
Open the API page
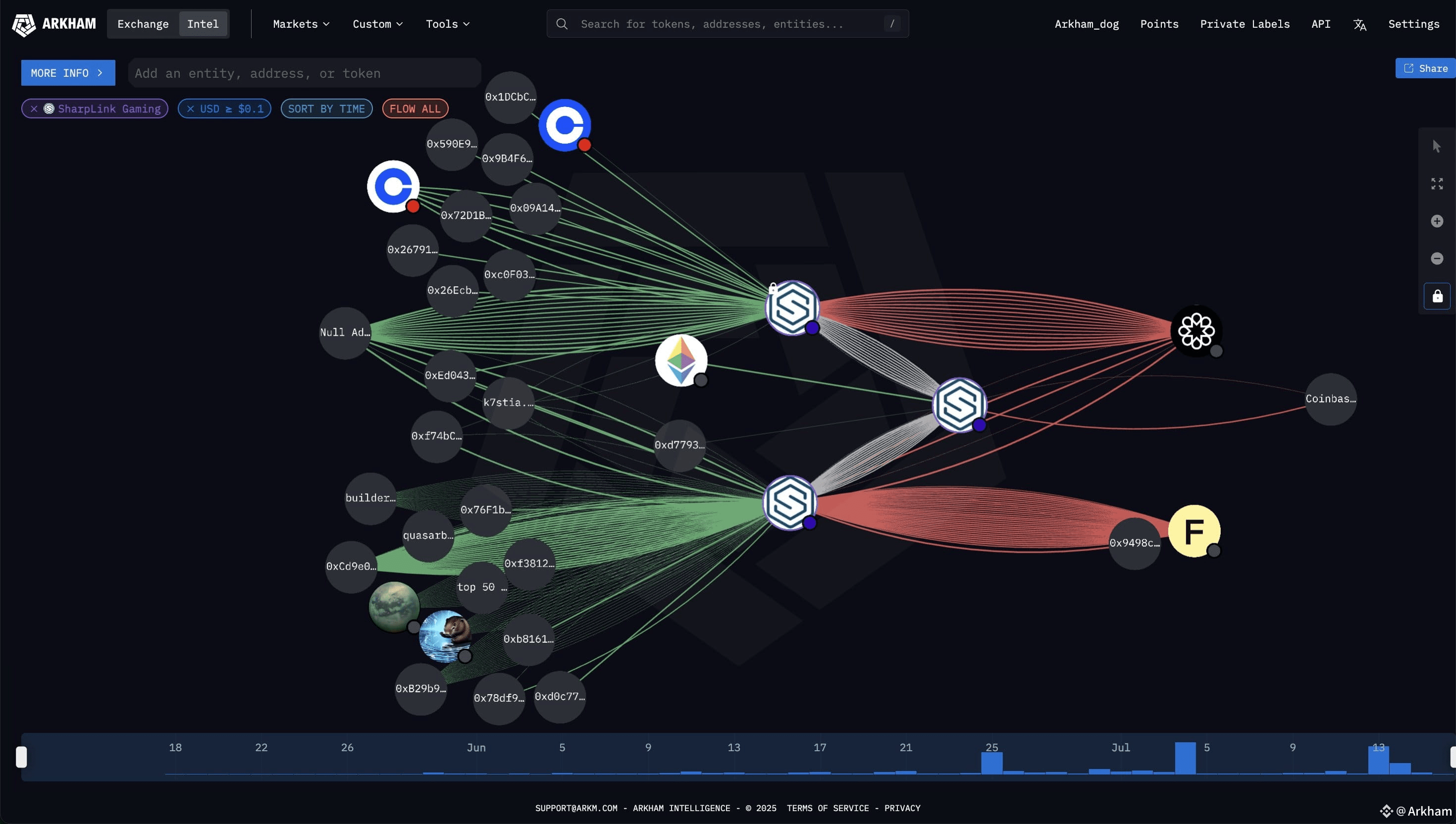(x=1321, y=24)
